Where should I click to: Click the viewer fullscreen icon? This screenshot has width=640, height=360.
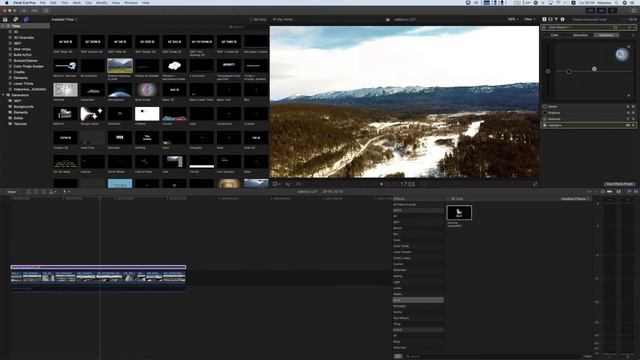(535, 184)
